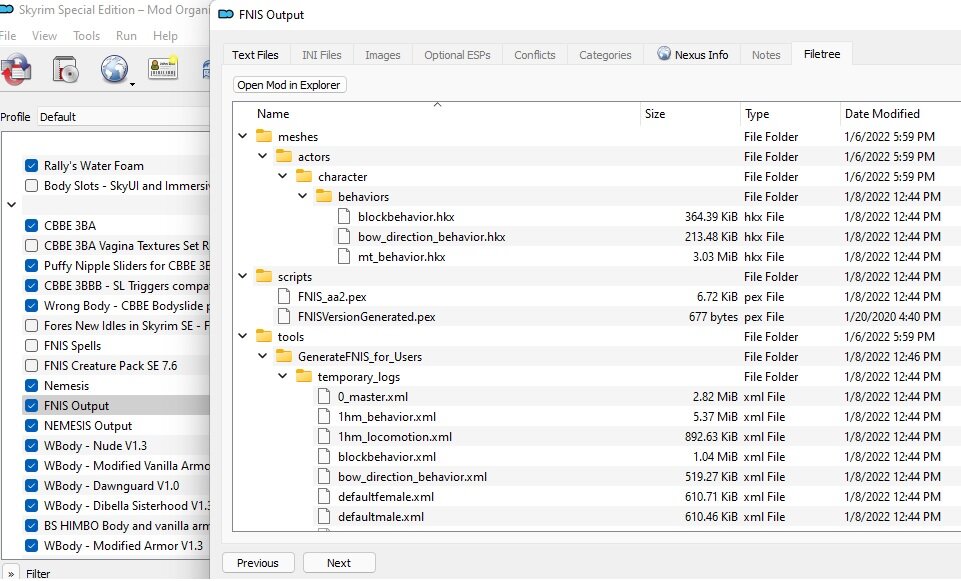Screen dimensions: 961x581
Task: Collapse the meshes folder tree node
Action: [243, 135]
